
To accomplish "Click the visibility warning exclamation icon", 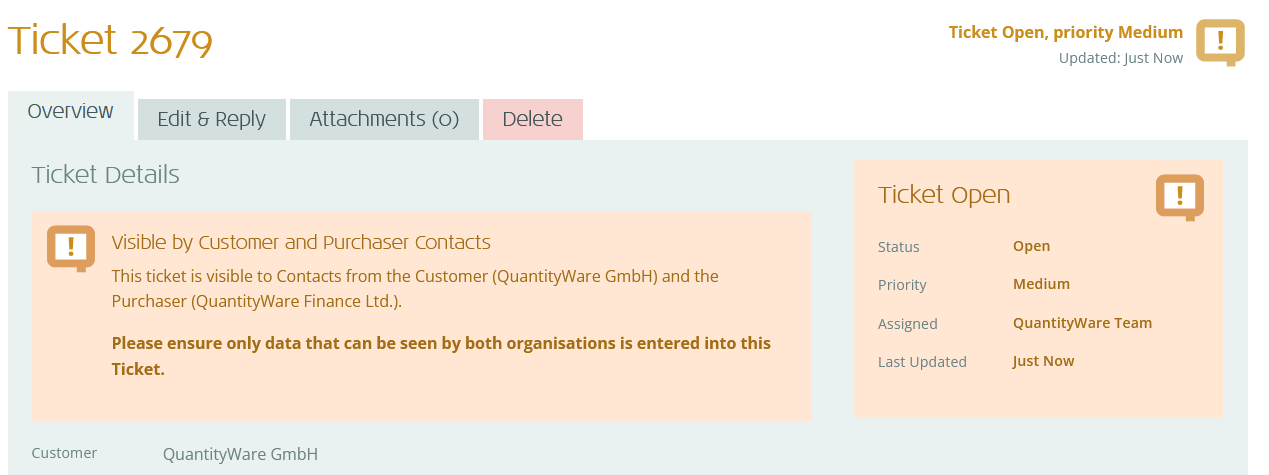I will coord(71,247).
